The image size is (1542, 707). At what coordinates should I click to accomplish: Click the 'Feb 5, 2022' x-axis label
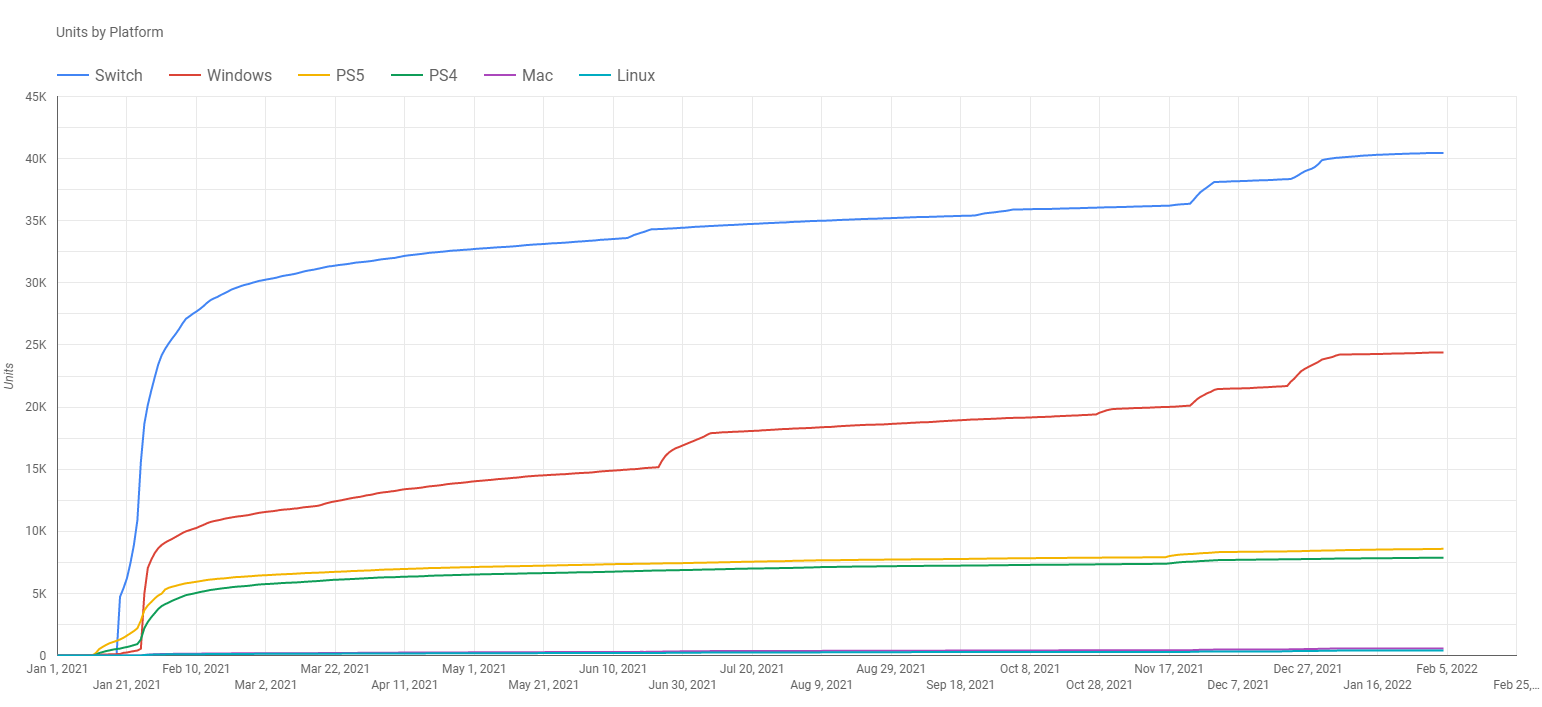1446,668
